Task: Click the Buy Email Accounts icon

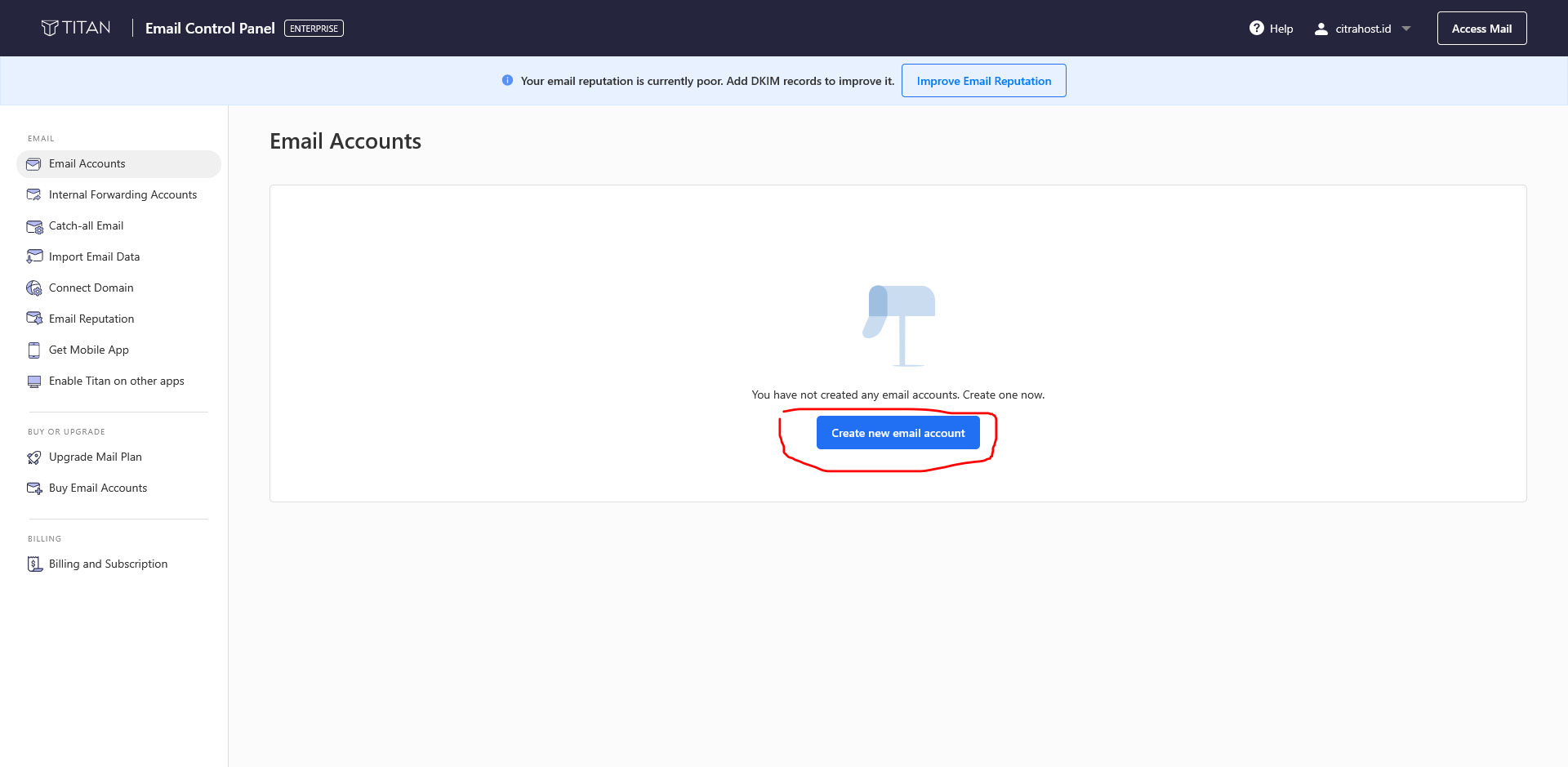Action: coord(34,488)
